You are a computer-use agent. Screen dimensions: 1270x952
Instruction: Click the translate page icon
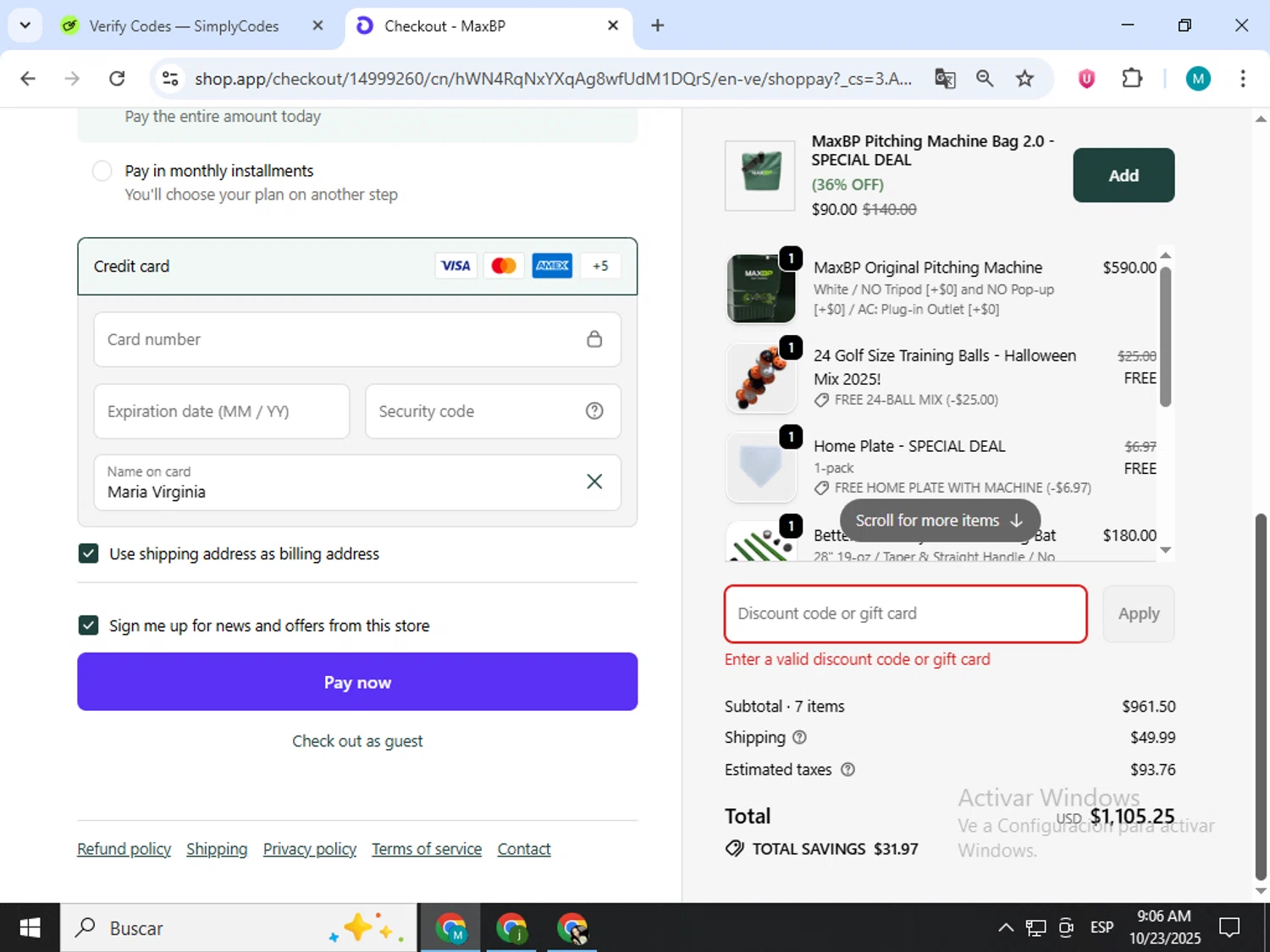(945, 79)
